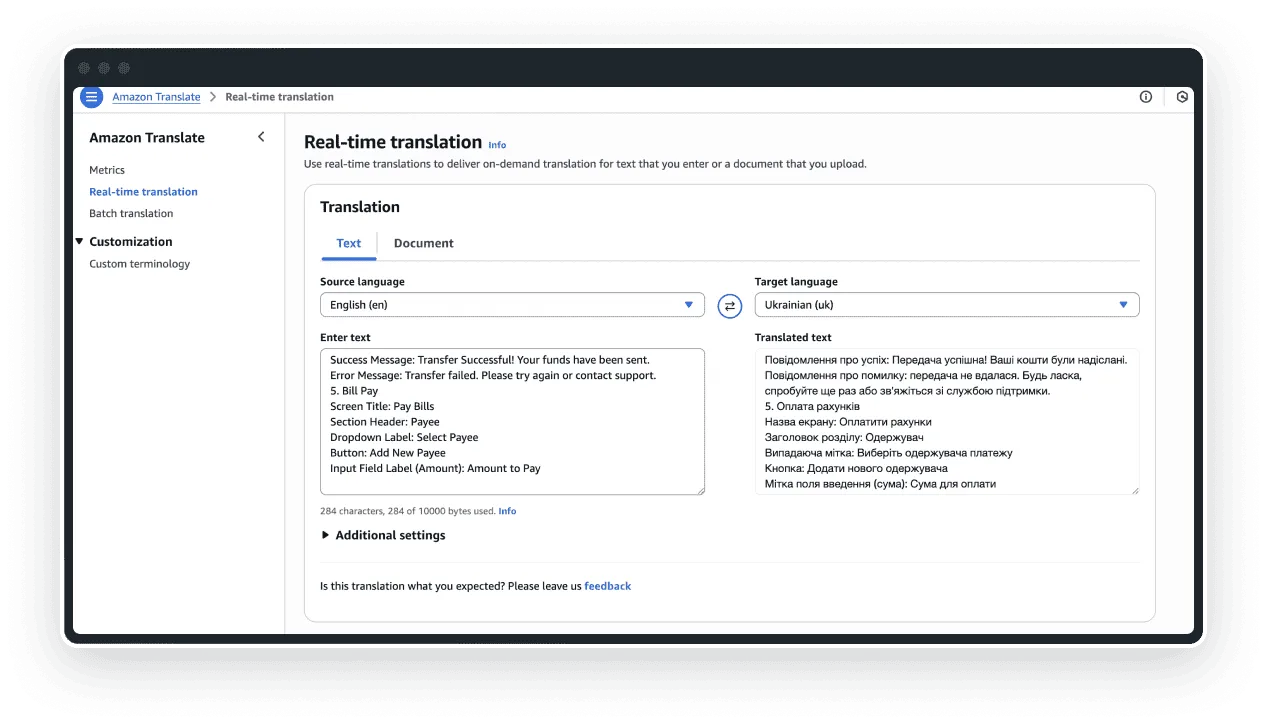Select Custom terminology in the sidebar
This screenshot has height=724, width=1267.
pyautogui.click(x=140, y=263)
